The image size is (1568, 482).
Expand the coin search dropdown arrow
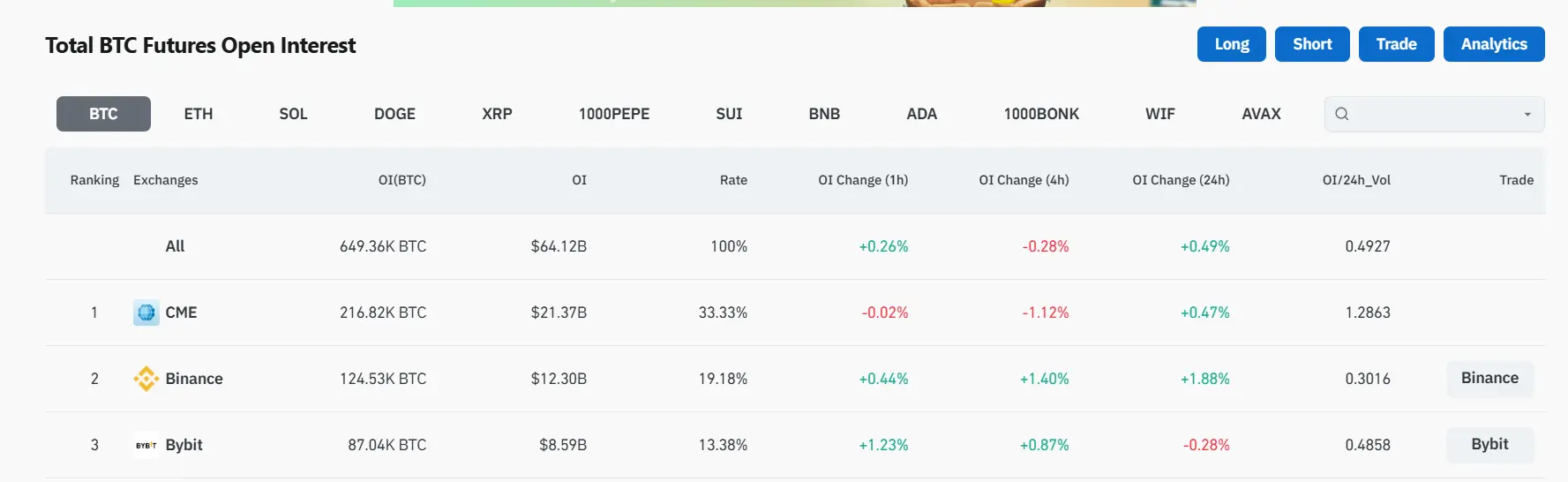coord(1527,115)
